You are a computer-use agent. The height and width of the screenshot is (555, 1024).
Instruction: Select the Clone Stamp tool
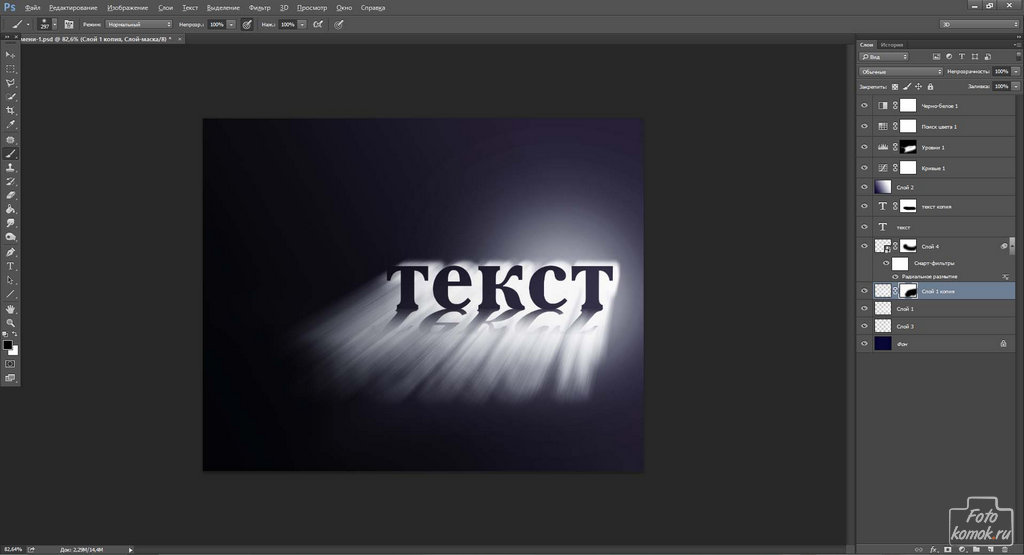click(x=10, y=168)
